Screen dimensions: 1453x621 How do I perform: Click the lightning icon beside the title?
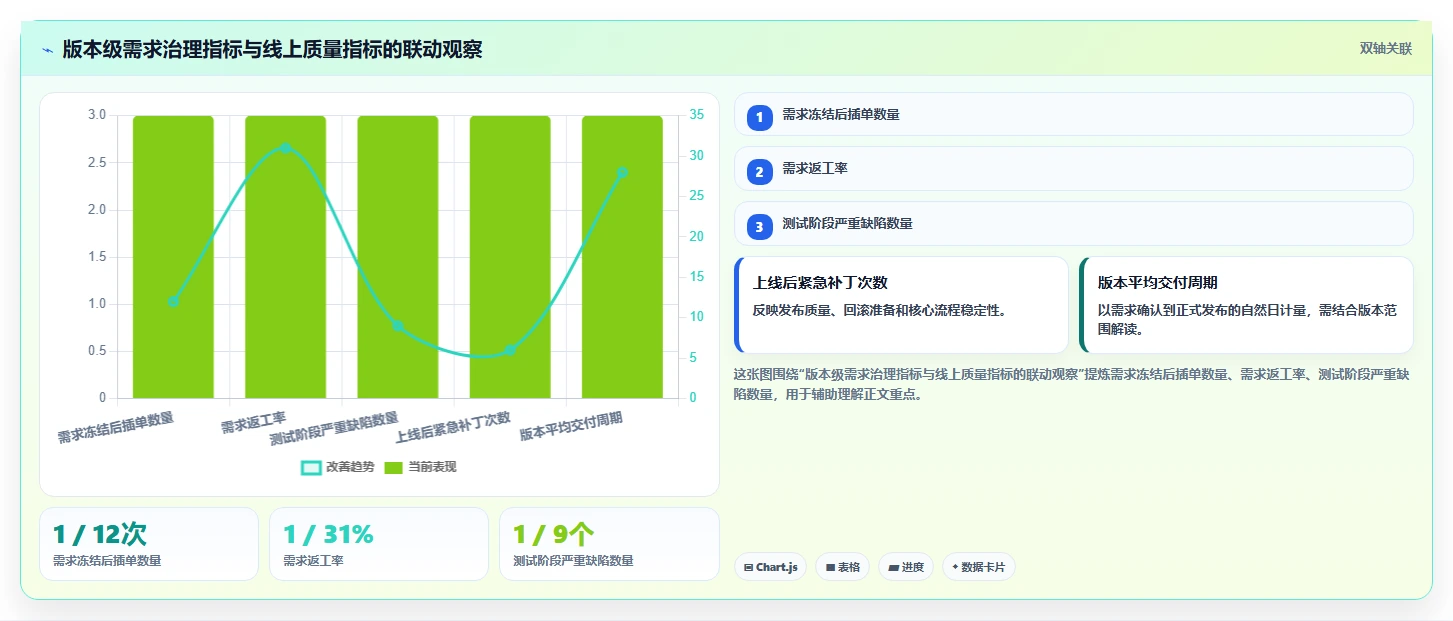coord(48,50)
